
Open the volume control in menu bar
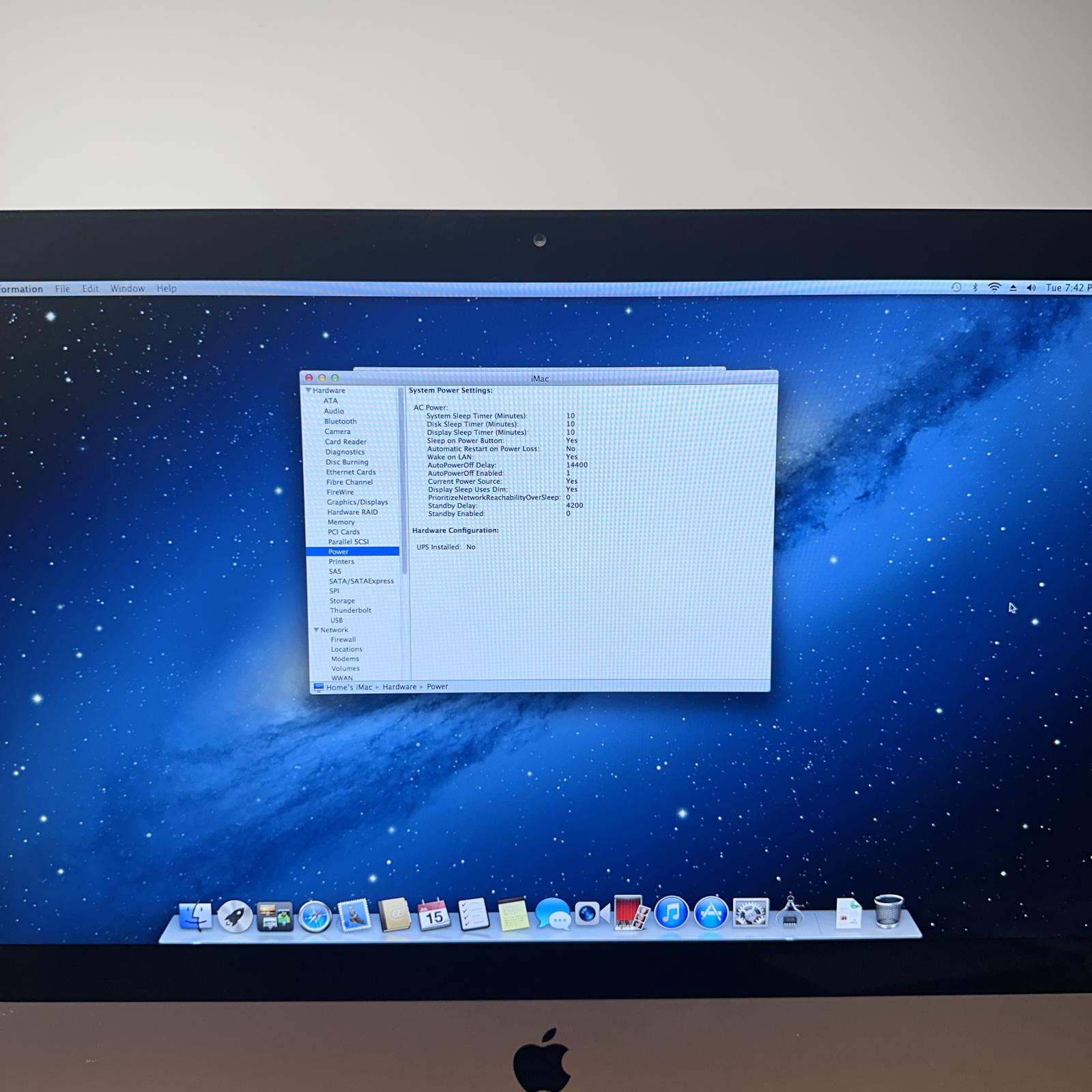[x=1031, y=288]
